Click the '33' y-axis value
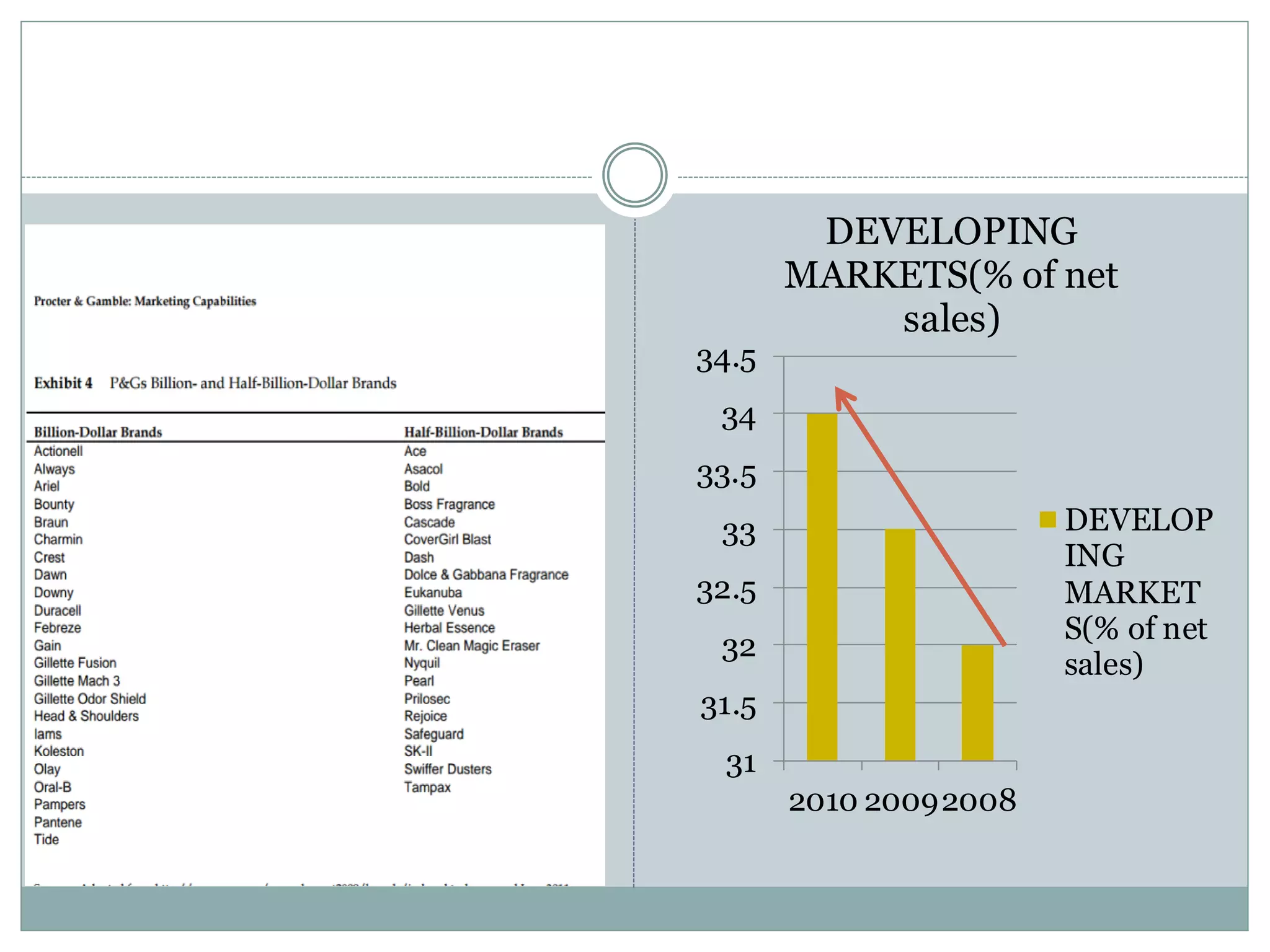 pyautogui.click(x=739, y=535)
